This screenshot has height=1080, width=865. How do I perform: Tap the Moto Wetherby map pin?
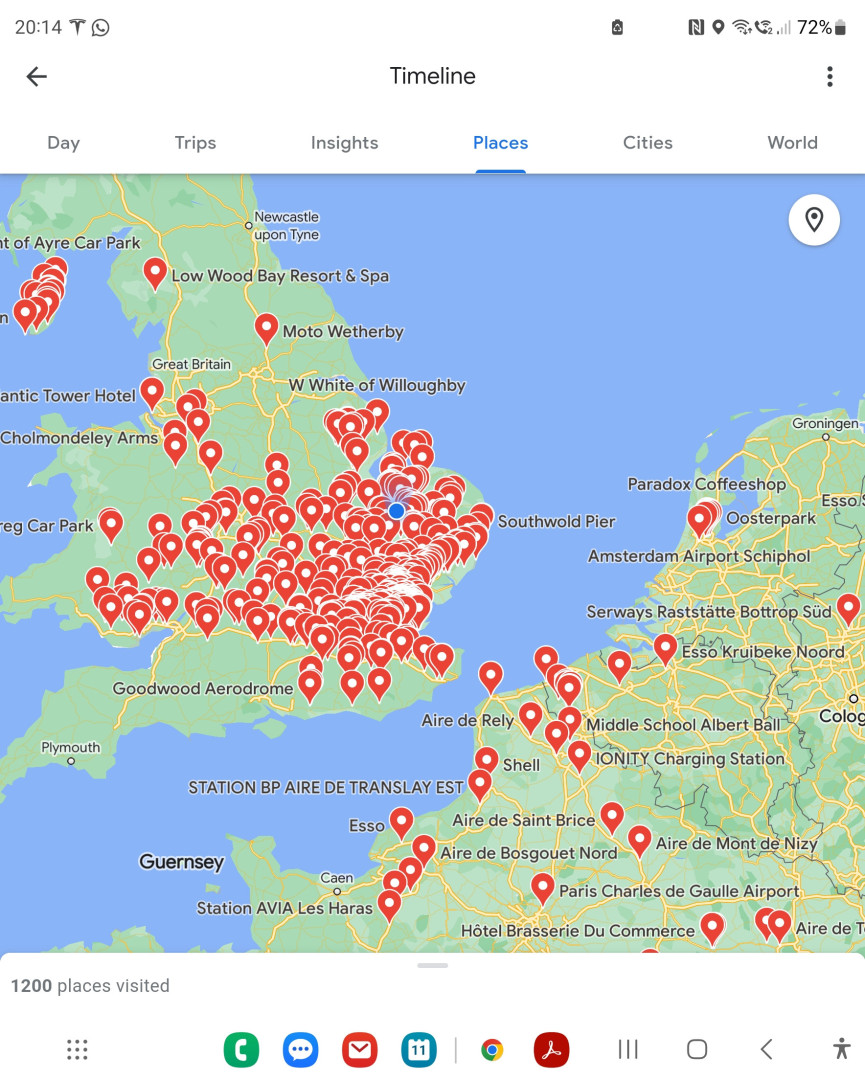pyautogui.click(x=267, y=329)
